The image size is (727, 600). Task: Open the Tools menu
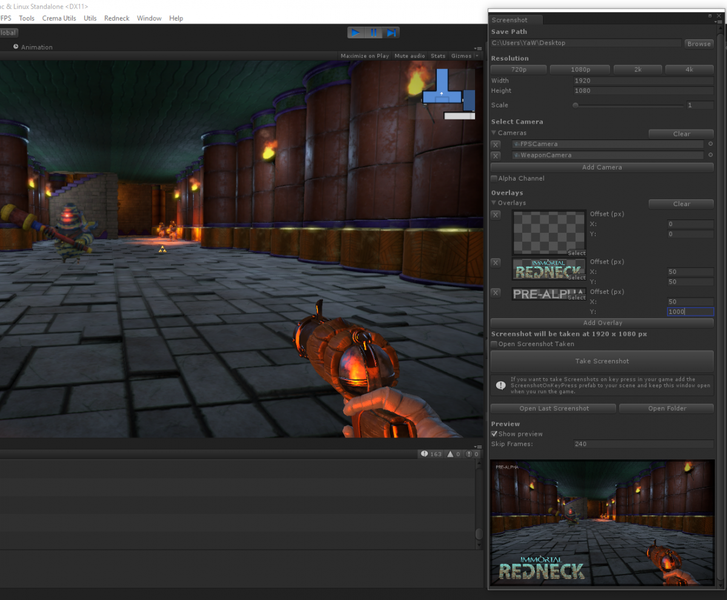pos(26,18)
